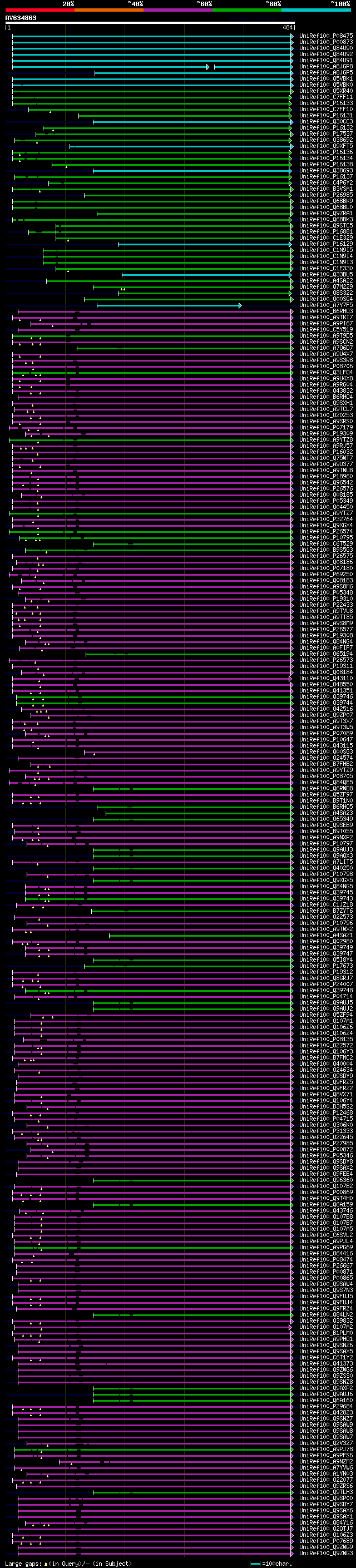Select the UniRef100_O65194 label

pos(326,654)
